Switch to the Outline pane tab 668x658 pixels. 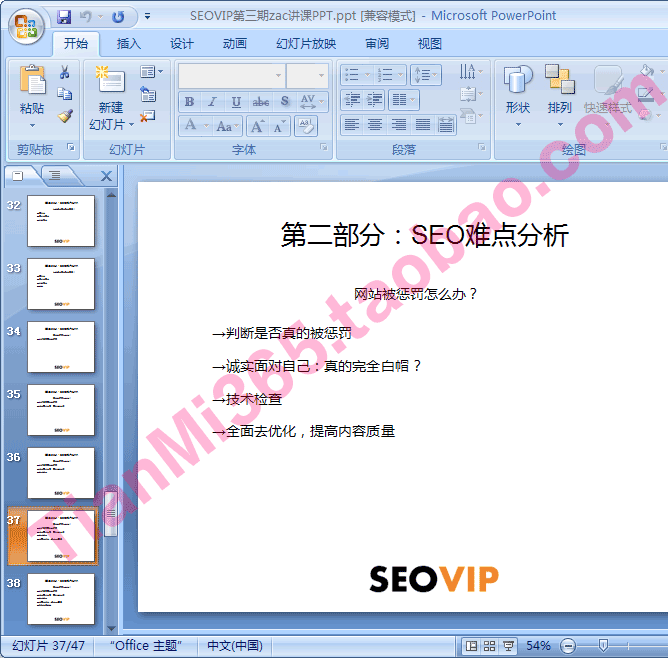pyautogui.click(x=55, y=175)
